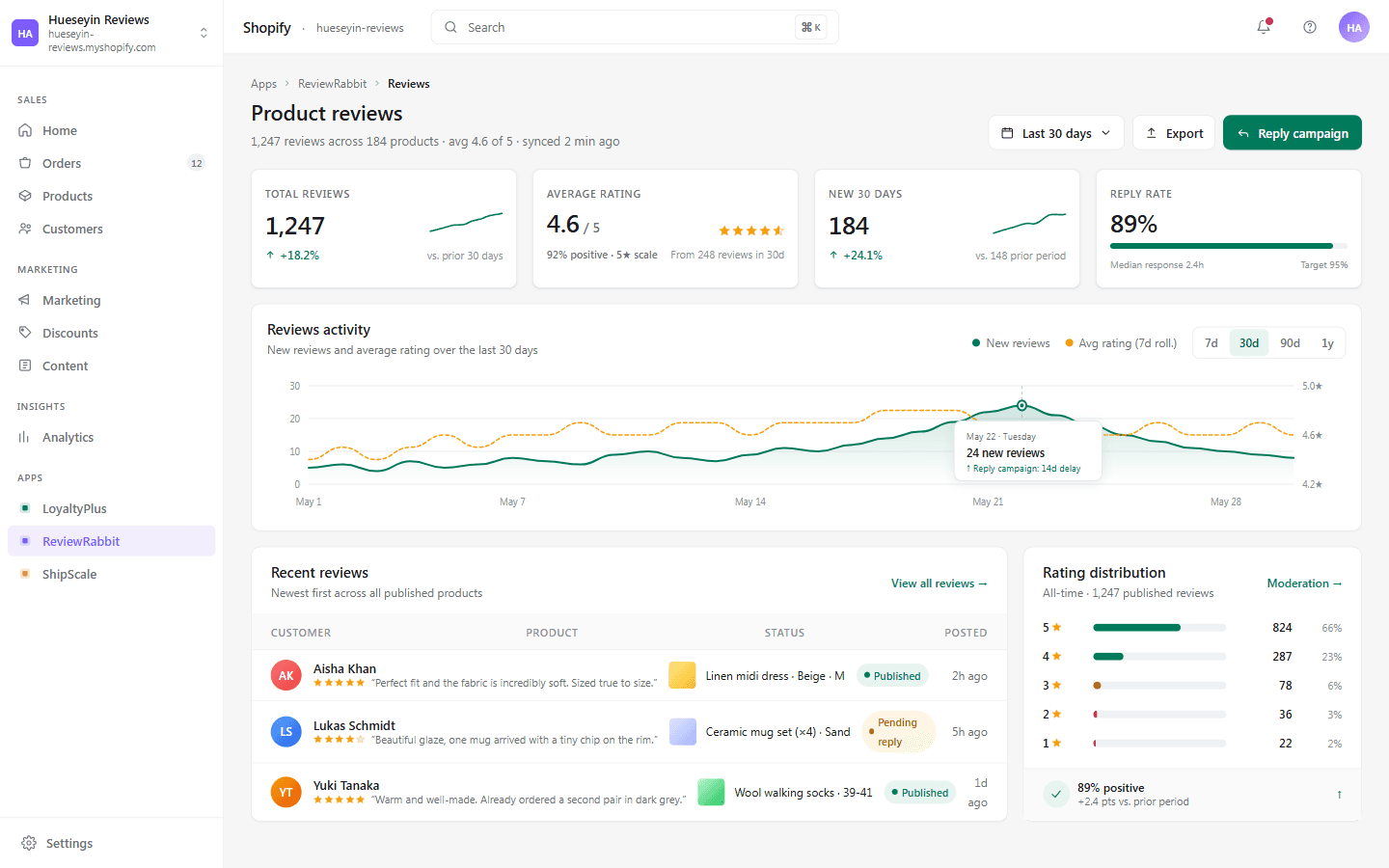The height and width of the screenshot is (868, 1389).
Task: Open the HA user avatar menu
Action: coord(1354,27)
